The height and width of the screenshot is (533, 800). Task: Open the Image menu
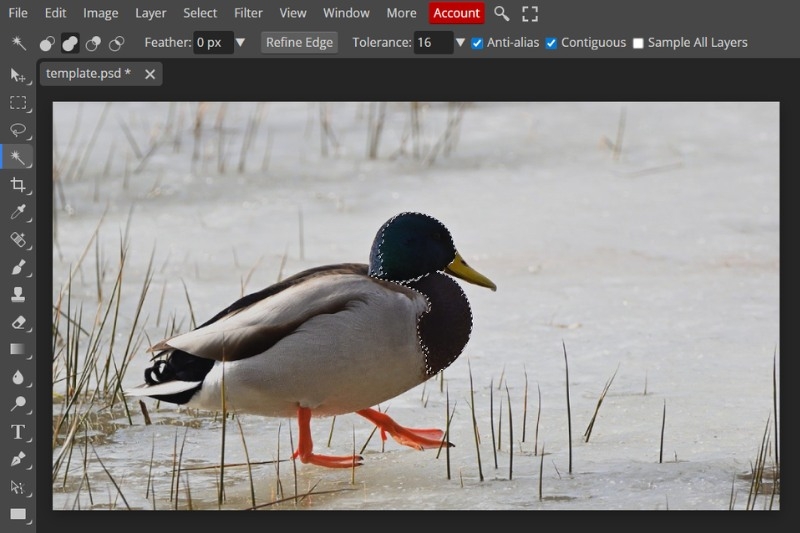101,13
